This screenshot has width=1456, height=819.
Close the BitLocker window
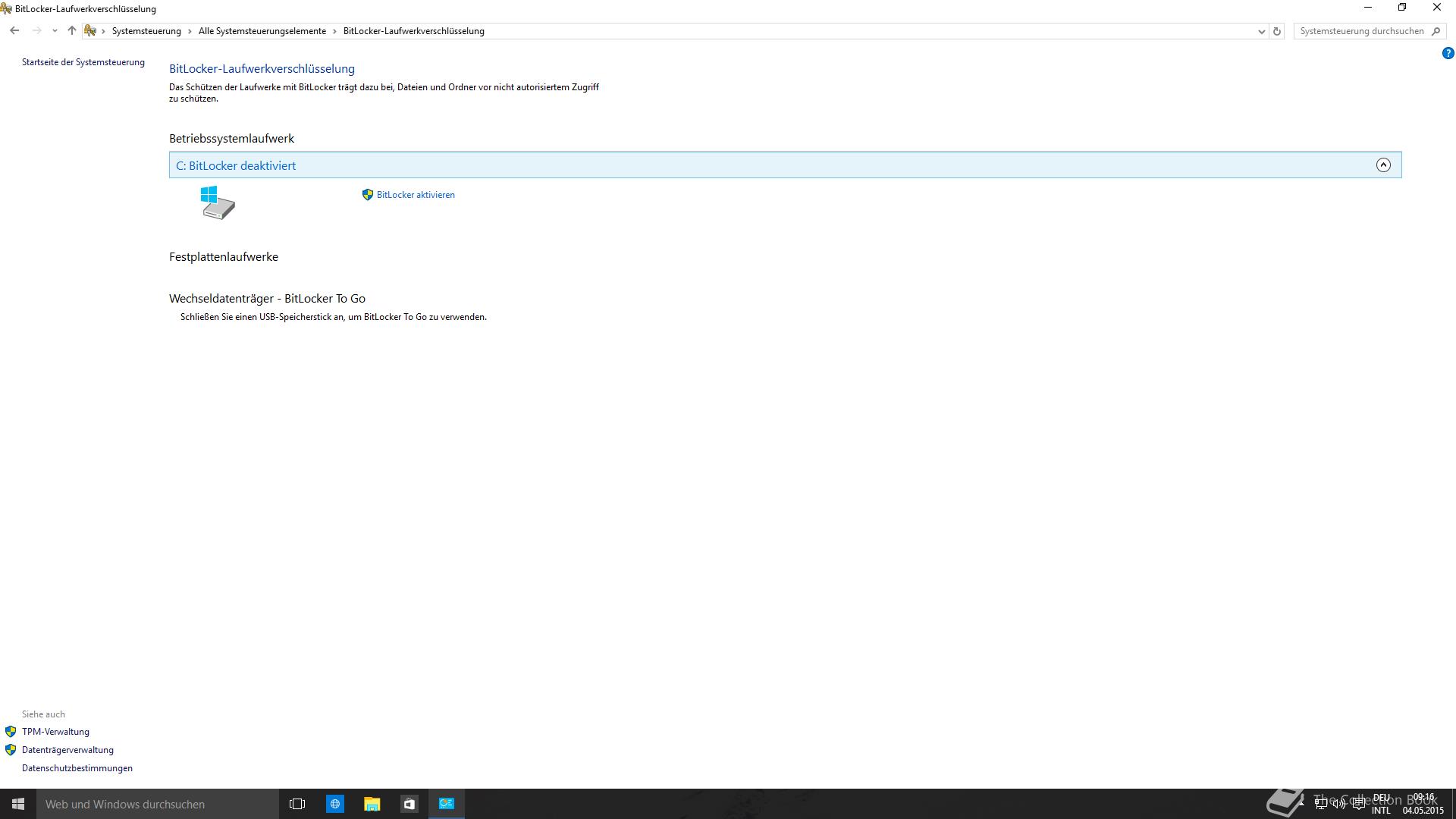1437,8
